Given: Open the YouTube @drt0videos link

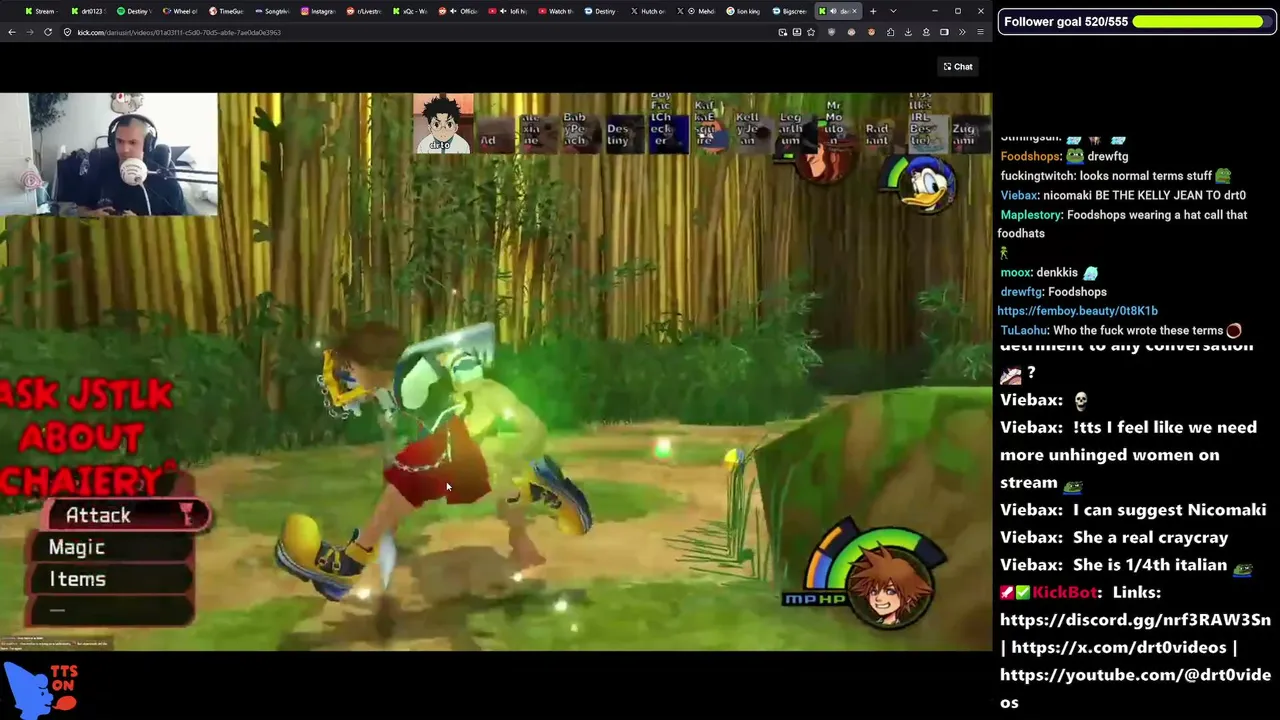Looking at the screenshot, I should pyautogui.click(x=1135, y=688).
